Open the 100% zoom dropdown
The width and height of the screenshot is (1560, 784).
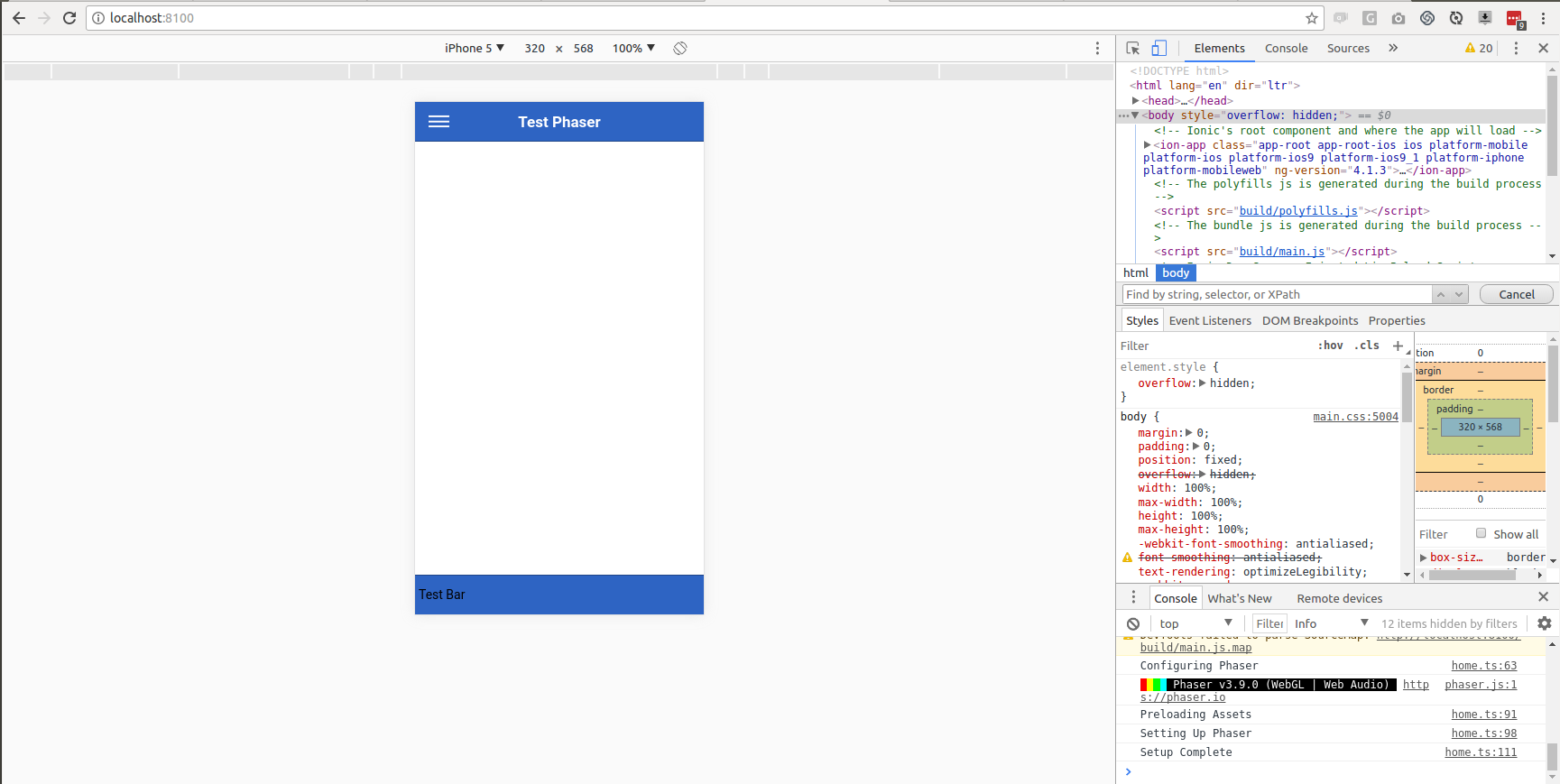click(x=633, y=48)
